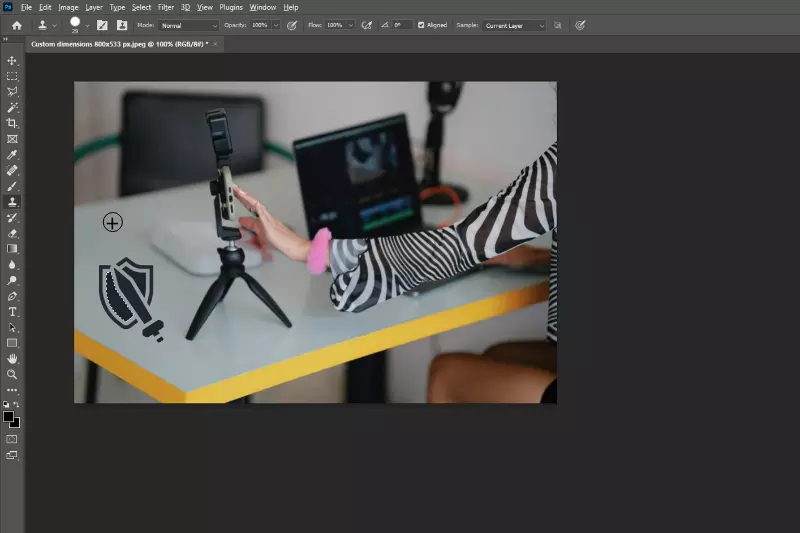Click the Home button in options bar
Image resolution: width=800 pixels, height=533 pixels.
(17, 26)
